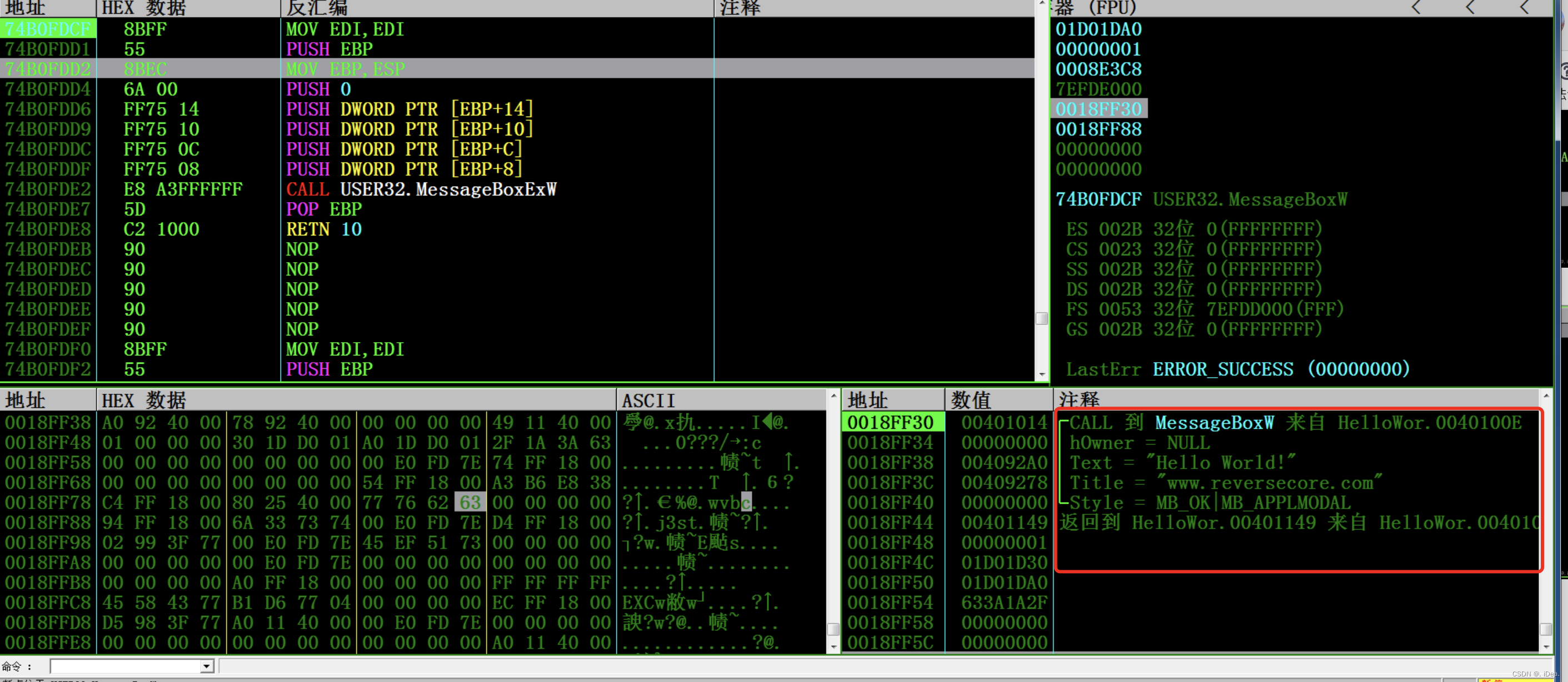Select PUSH DWORD PTR [EBP+C] instruction

tap(404, 149)
